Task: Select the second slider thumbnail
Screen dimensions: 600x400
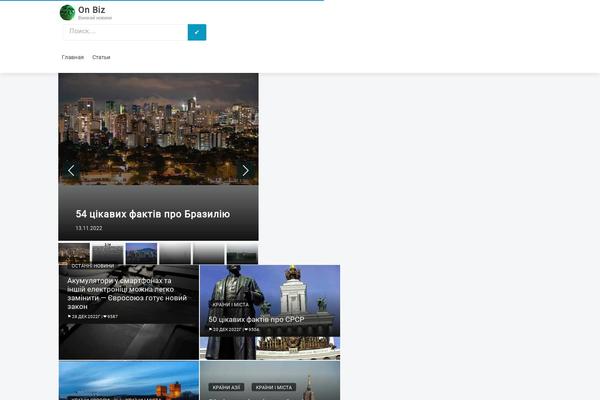Action: click(x=108, y=253)
